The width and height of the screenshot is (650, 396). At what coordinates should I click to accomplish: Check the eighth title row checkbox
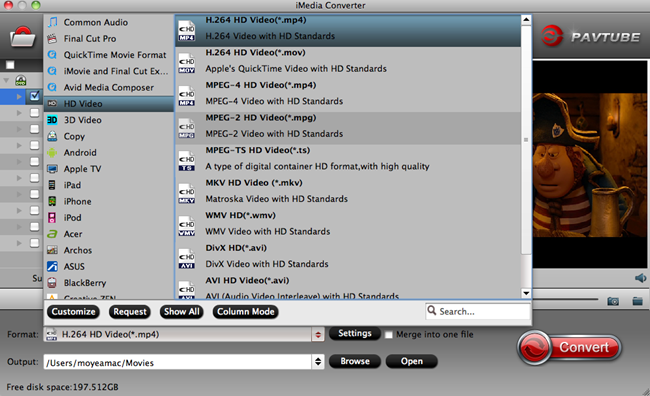click(34, 210)
